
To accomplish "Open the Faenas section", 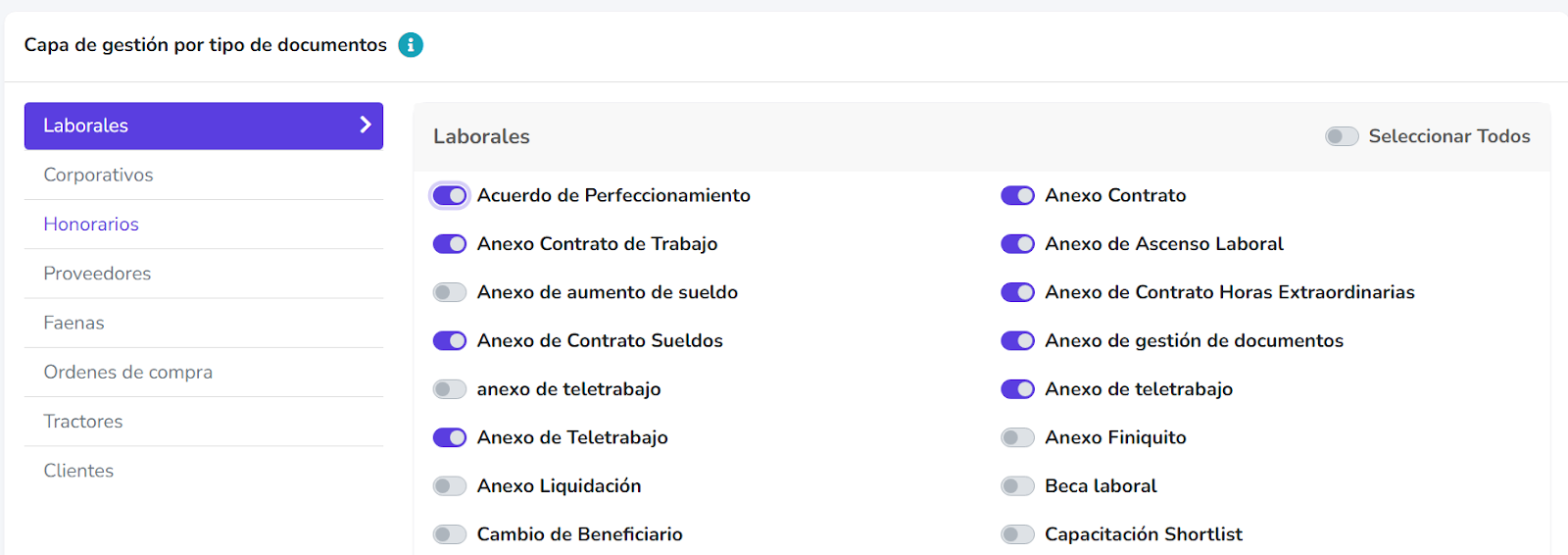I will pyautogui.click(x=204, y=323).
